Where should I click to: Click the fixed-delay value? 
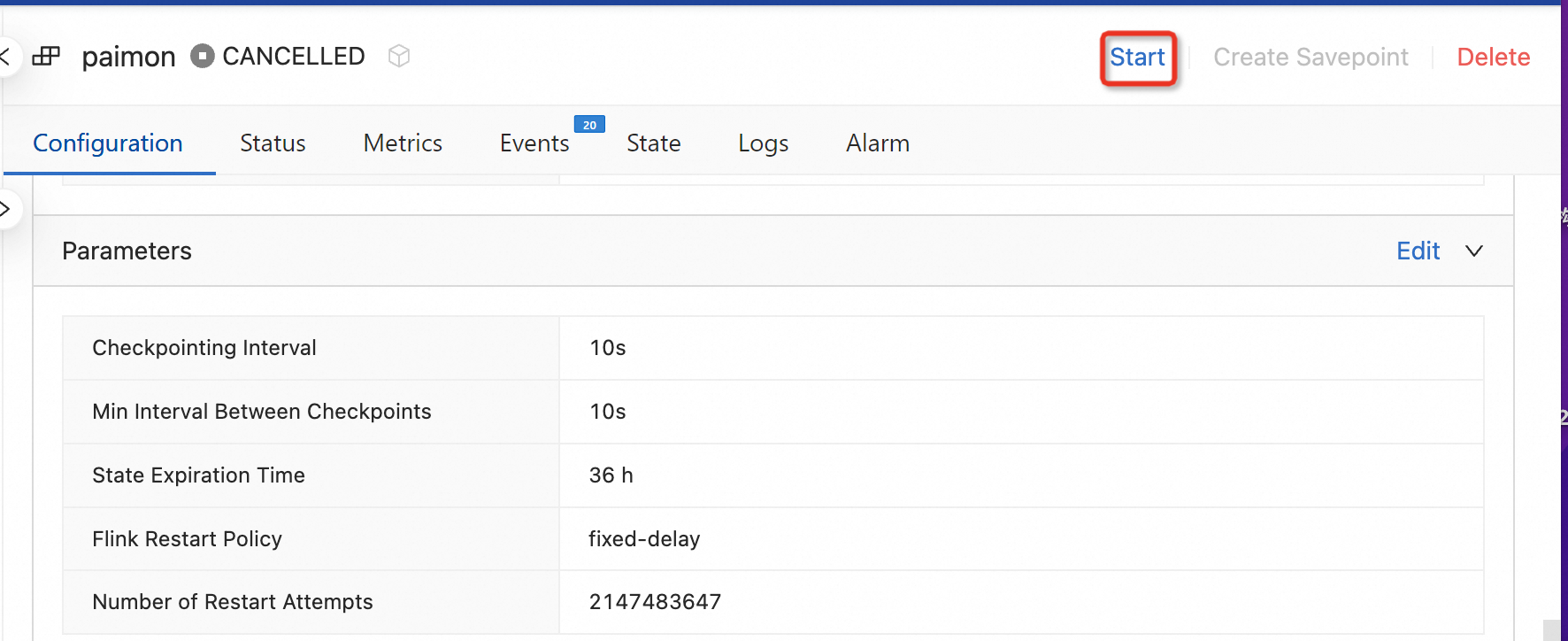pos(644,539)
